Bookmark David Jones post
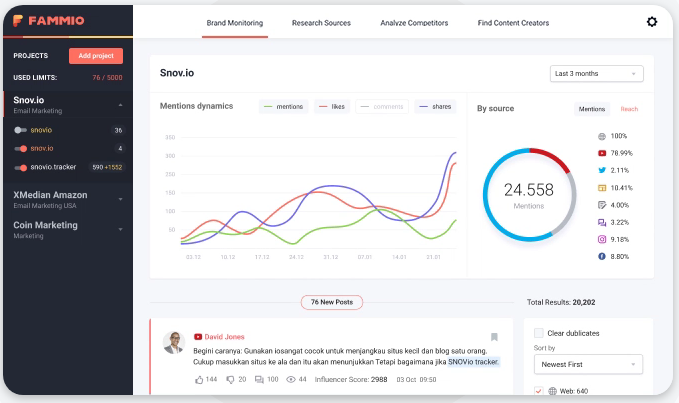The height and width of the screenshot is (403, 679). 494,337
